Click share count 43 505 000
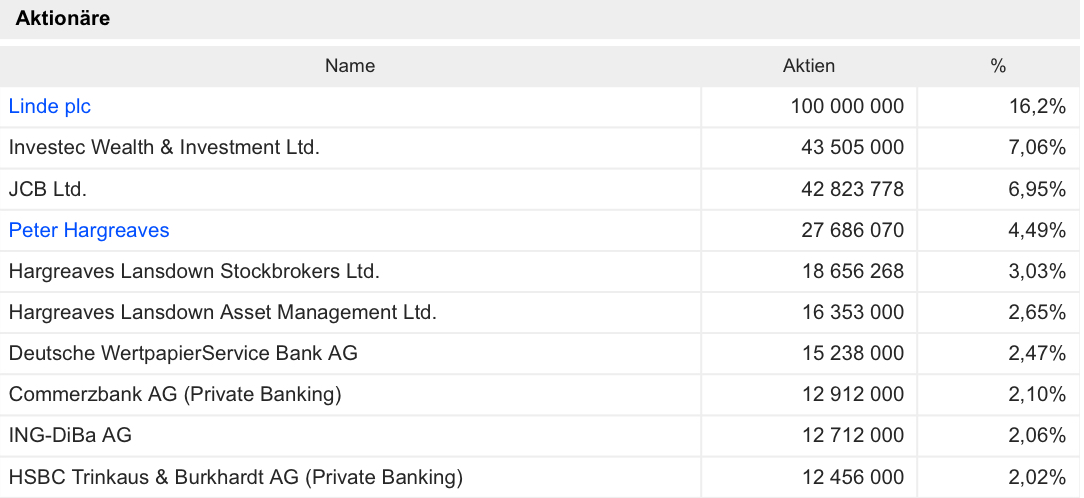The image size is (1084, 498). pos(852,147)
